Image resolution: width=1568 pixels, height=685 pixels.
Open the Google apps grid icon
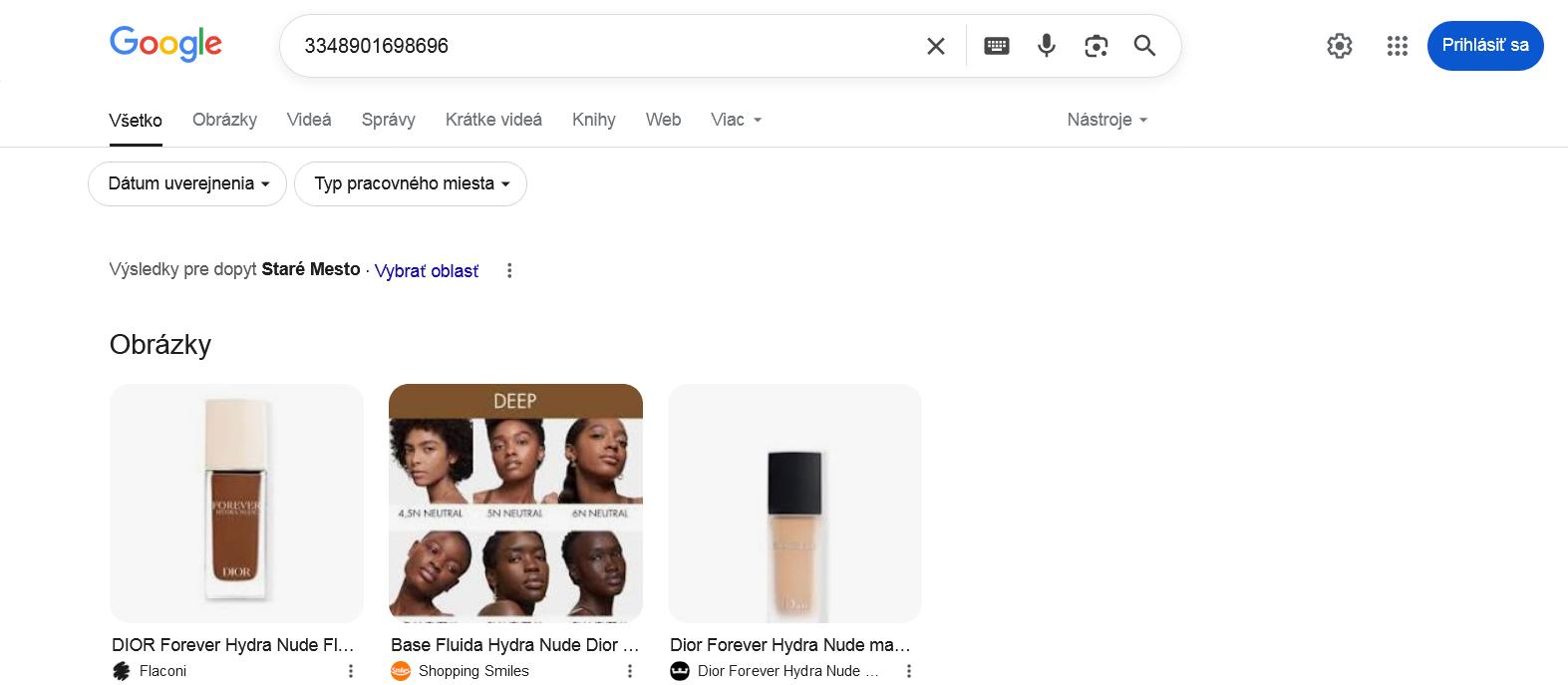tap(1397, 46)
